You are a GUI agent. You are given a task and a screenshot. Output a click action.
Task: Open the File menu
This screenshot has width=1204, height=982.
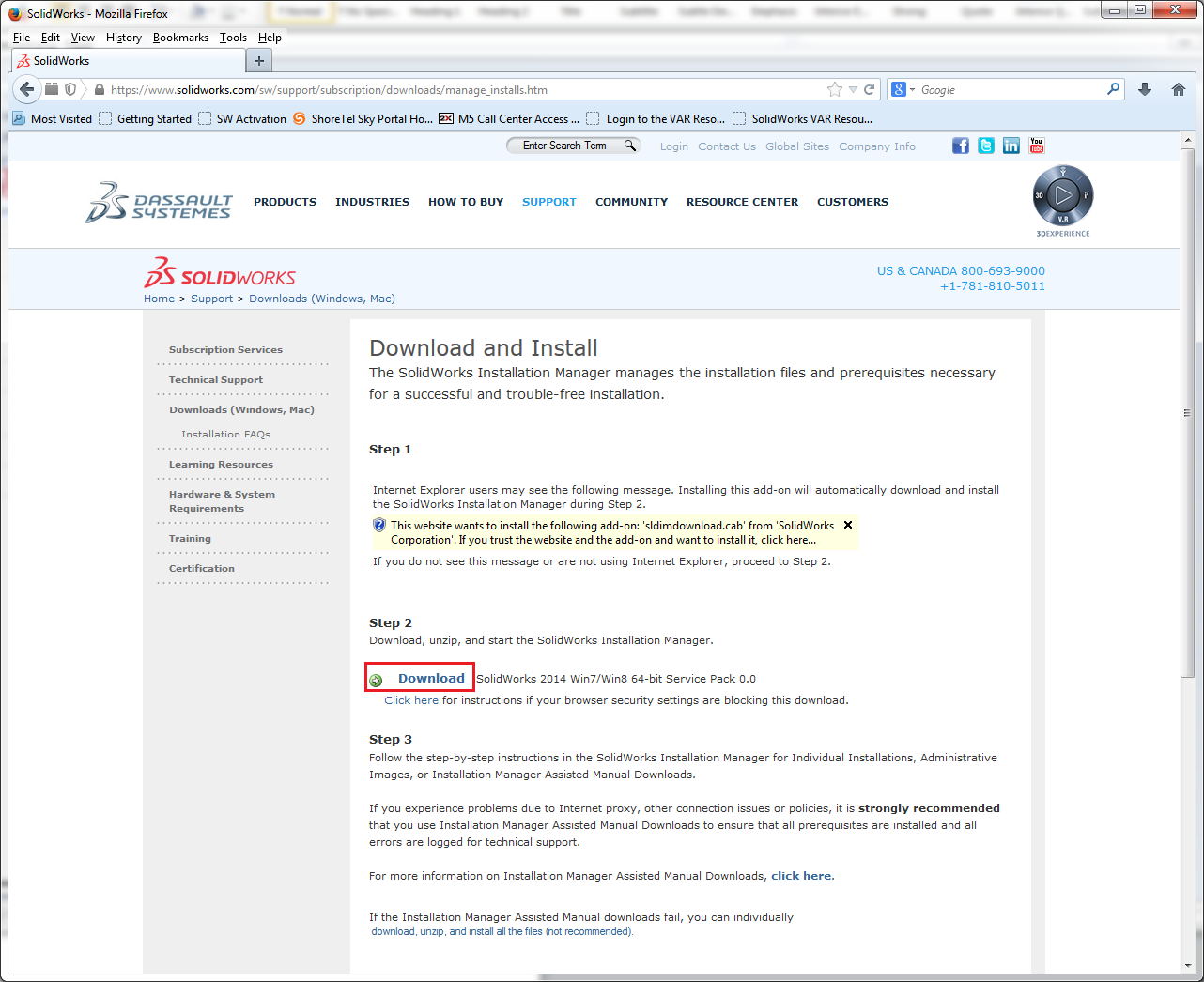[22, 38]
